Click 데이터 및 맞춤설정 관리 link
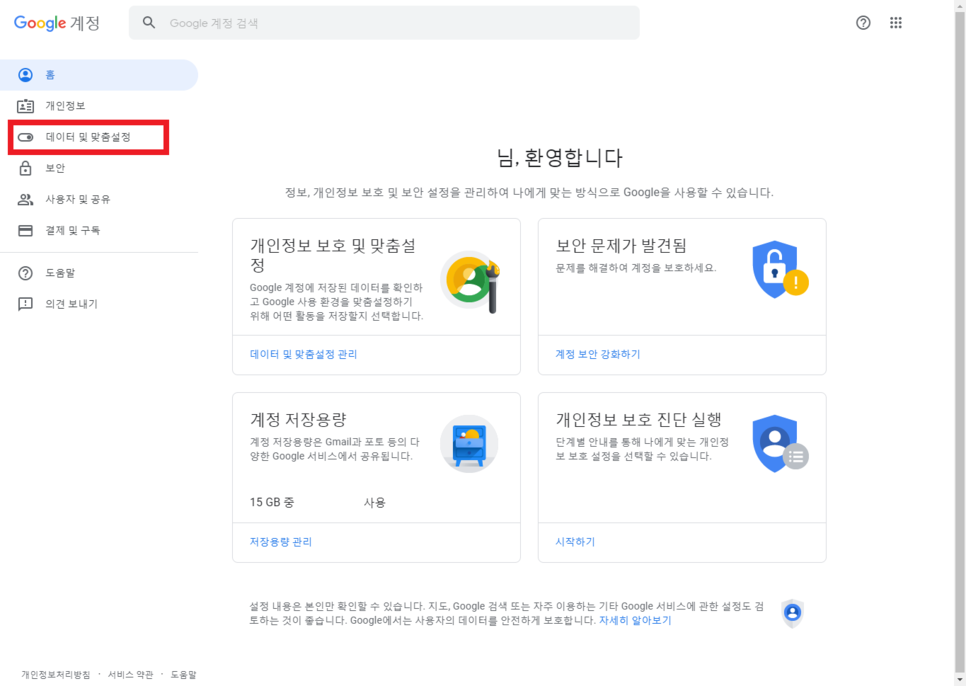 (x=303, y=354)
